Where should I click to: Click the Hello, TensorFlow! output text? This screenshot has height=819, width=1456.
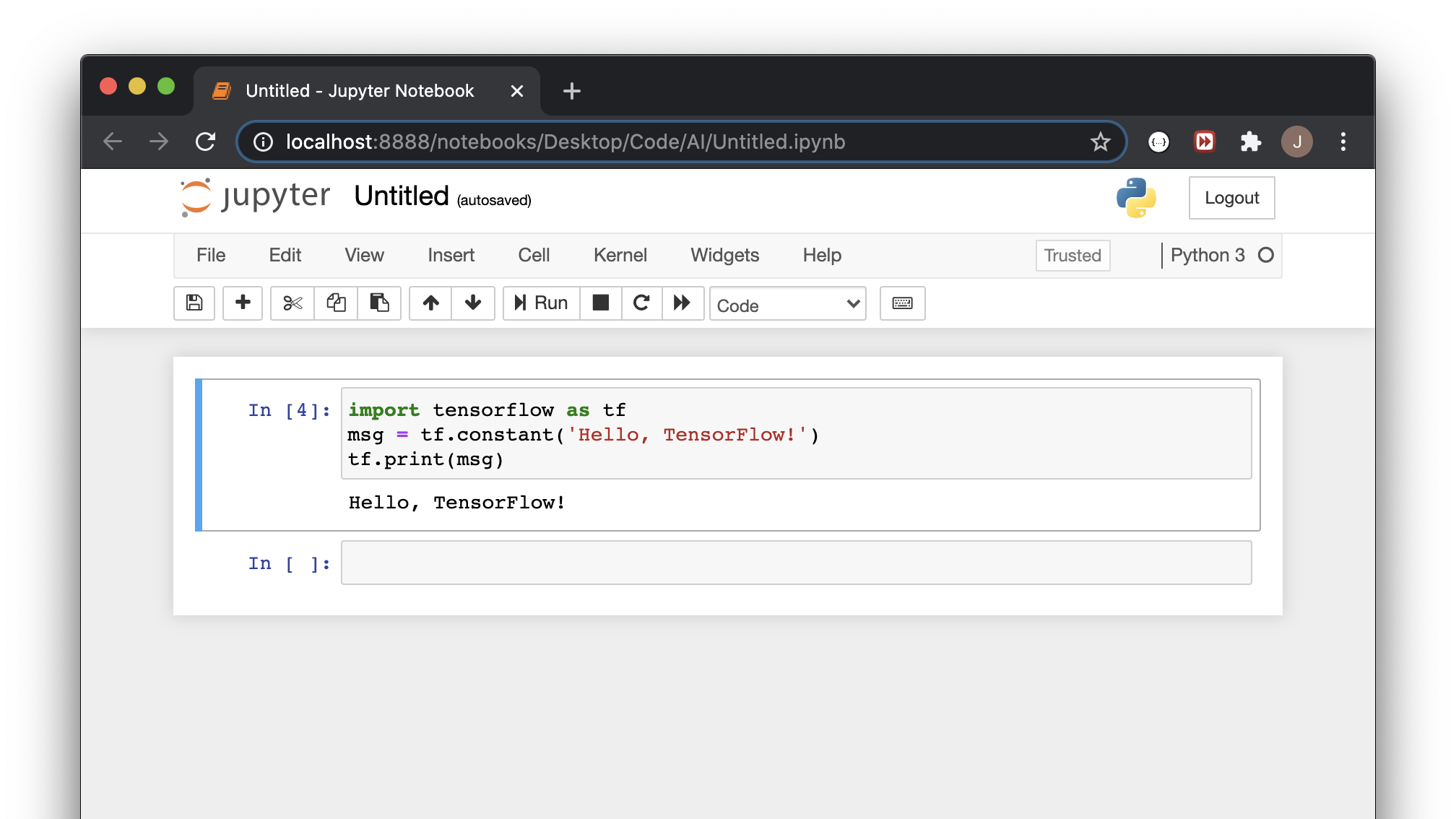[x=457, y=503]
